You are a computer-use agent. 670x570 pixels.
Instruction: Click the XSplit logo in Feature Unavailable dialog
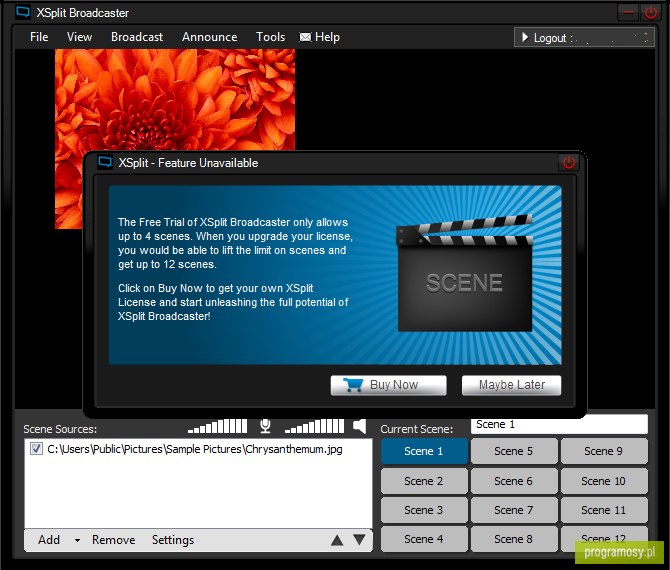[105, 162]
